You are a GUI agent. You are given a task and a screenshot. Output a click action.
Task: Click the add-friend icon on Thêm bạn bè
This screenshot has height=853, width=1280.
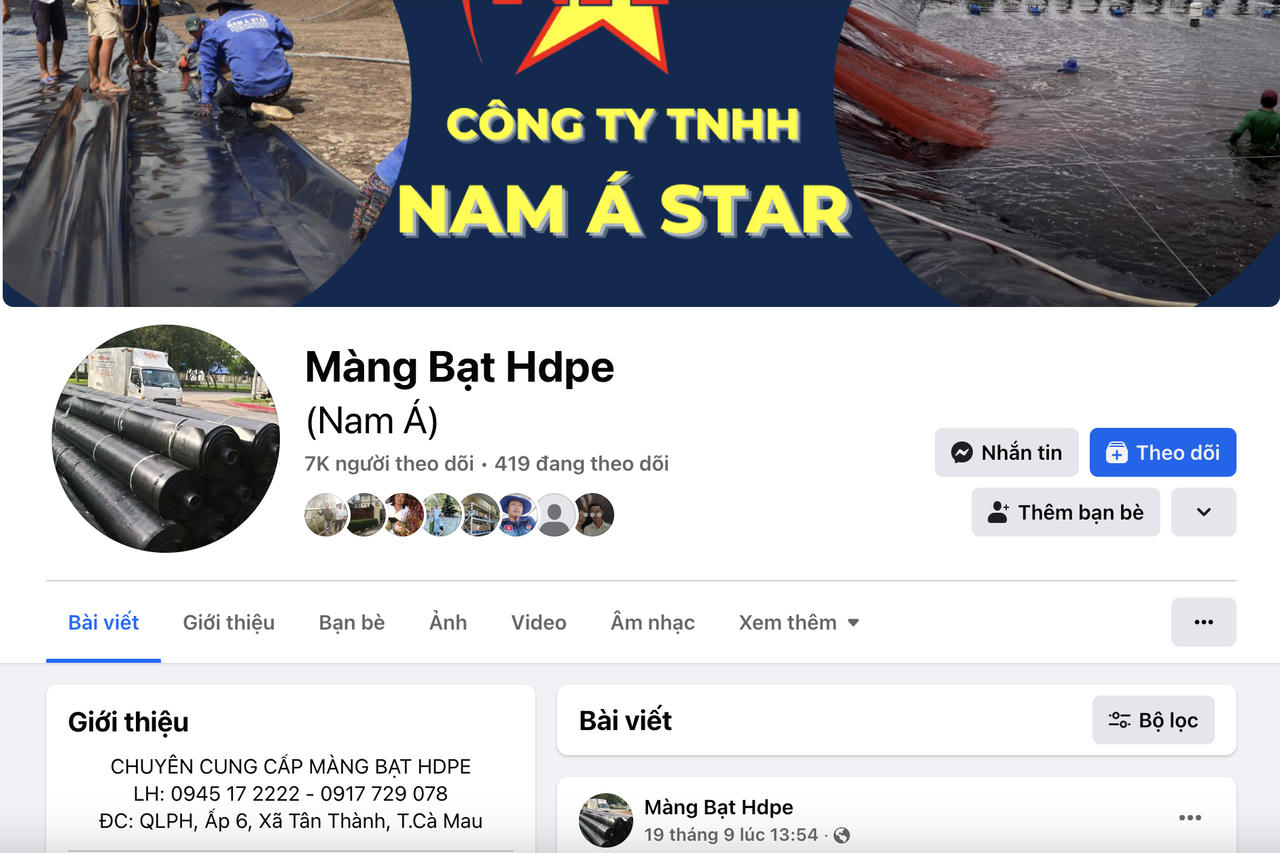(x=998, y=513)
